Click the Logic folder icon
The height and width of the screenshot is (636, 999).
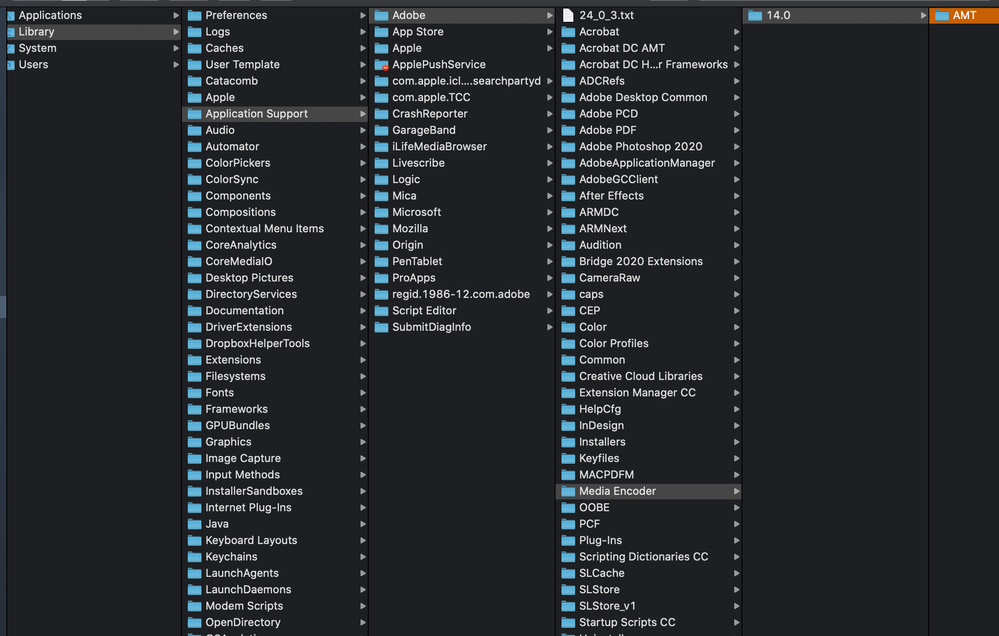382,180
